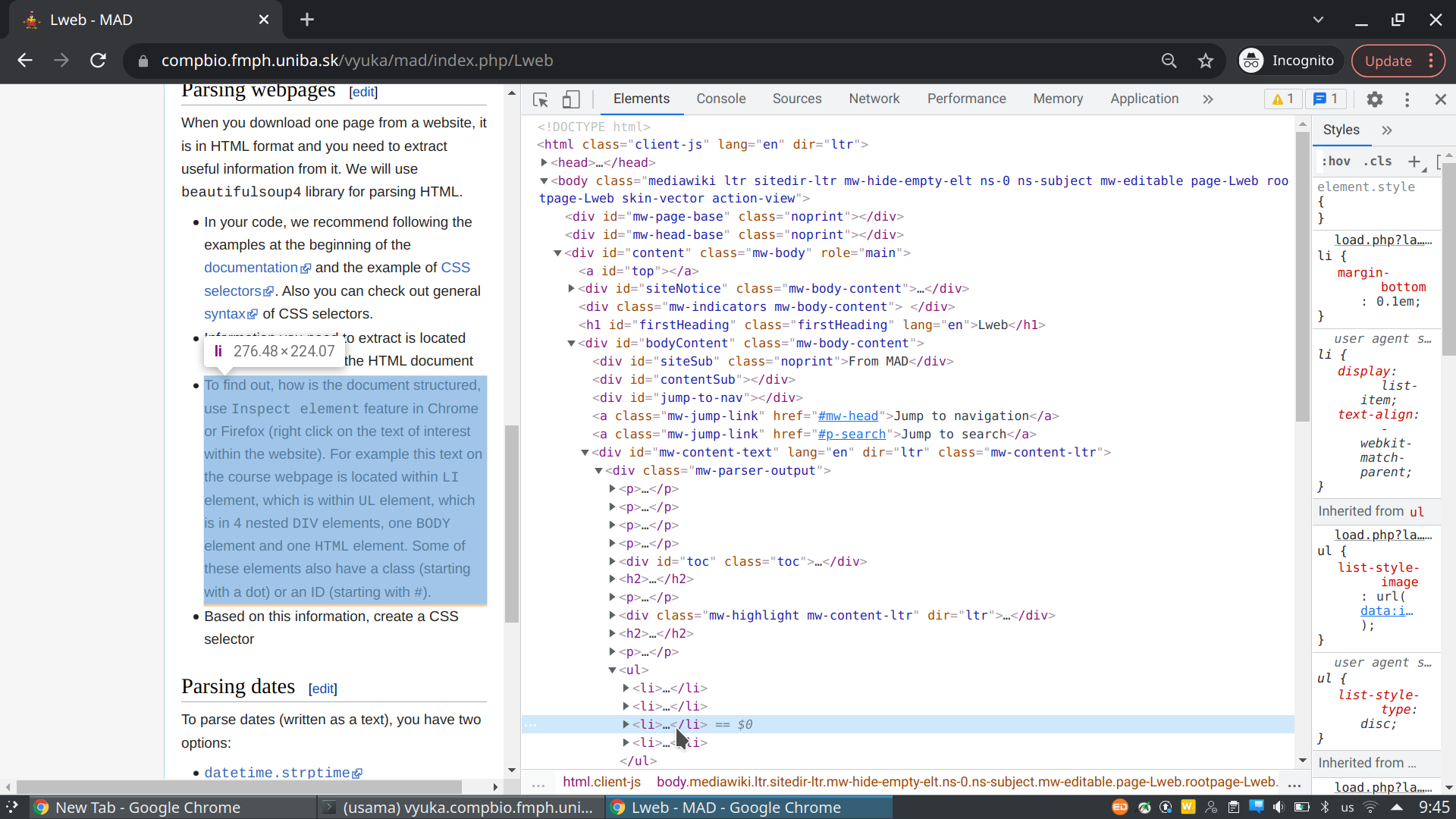Open the Network tab

click(874, 99)
